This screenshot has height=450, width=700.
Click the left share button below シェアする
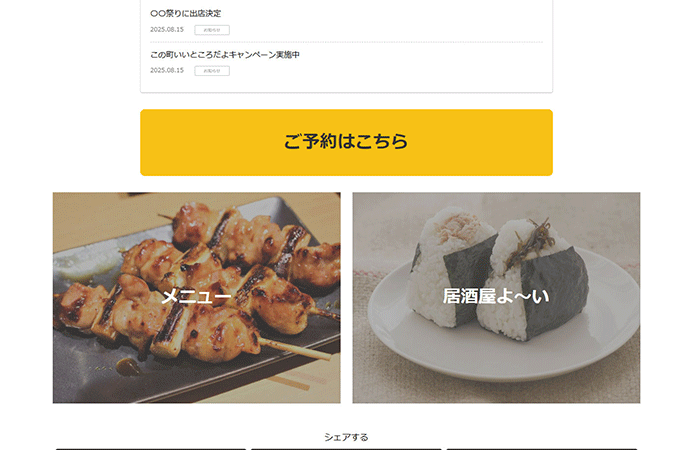click(x=151, y=449)
